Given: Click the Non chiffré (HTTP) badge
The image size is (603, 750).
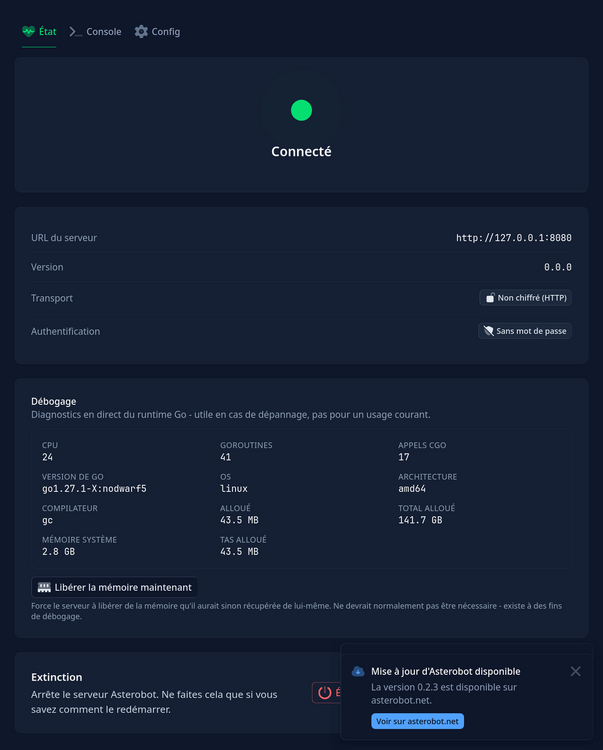Looking at the screenshot, I should 526,298.
